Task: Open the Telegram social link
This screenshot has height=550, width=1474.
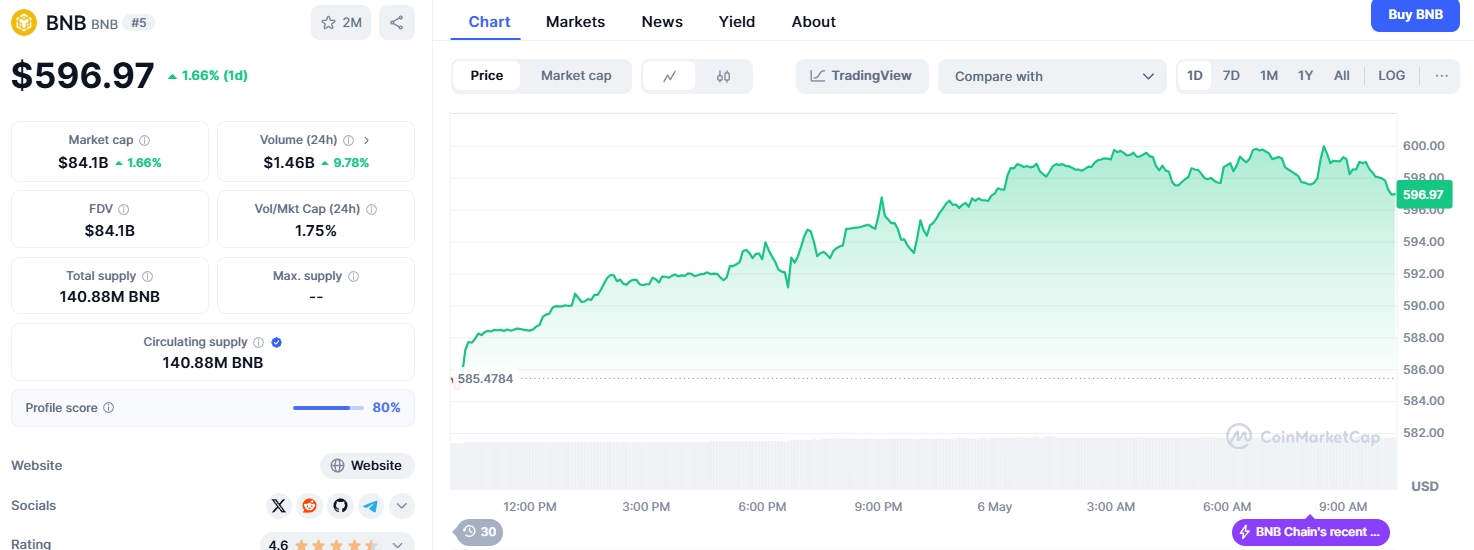Action: 371,506
